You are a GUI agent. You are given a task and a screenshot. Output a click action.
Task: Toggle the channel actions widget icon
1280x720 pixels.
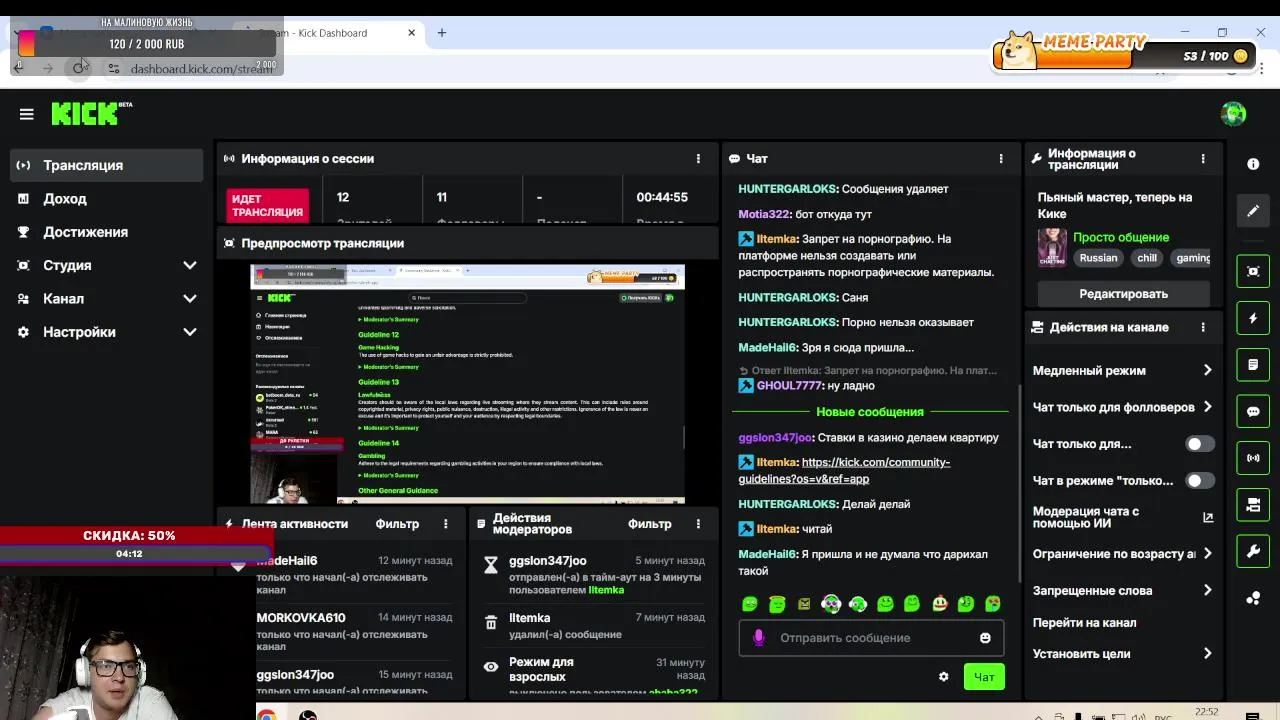coord(1253,505)
